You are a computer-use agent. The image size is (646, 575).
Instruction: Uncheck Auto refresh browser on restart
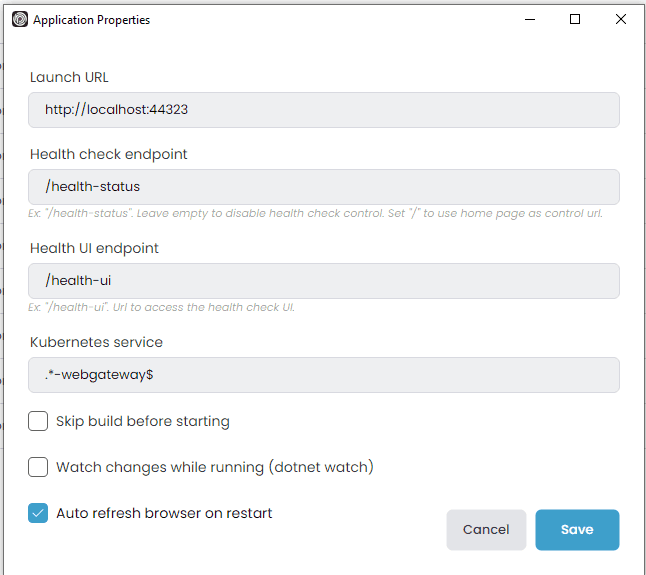[38, 513]
